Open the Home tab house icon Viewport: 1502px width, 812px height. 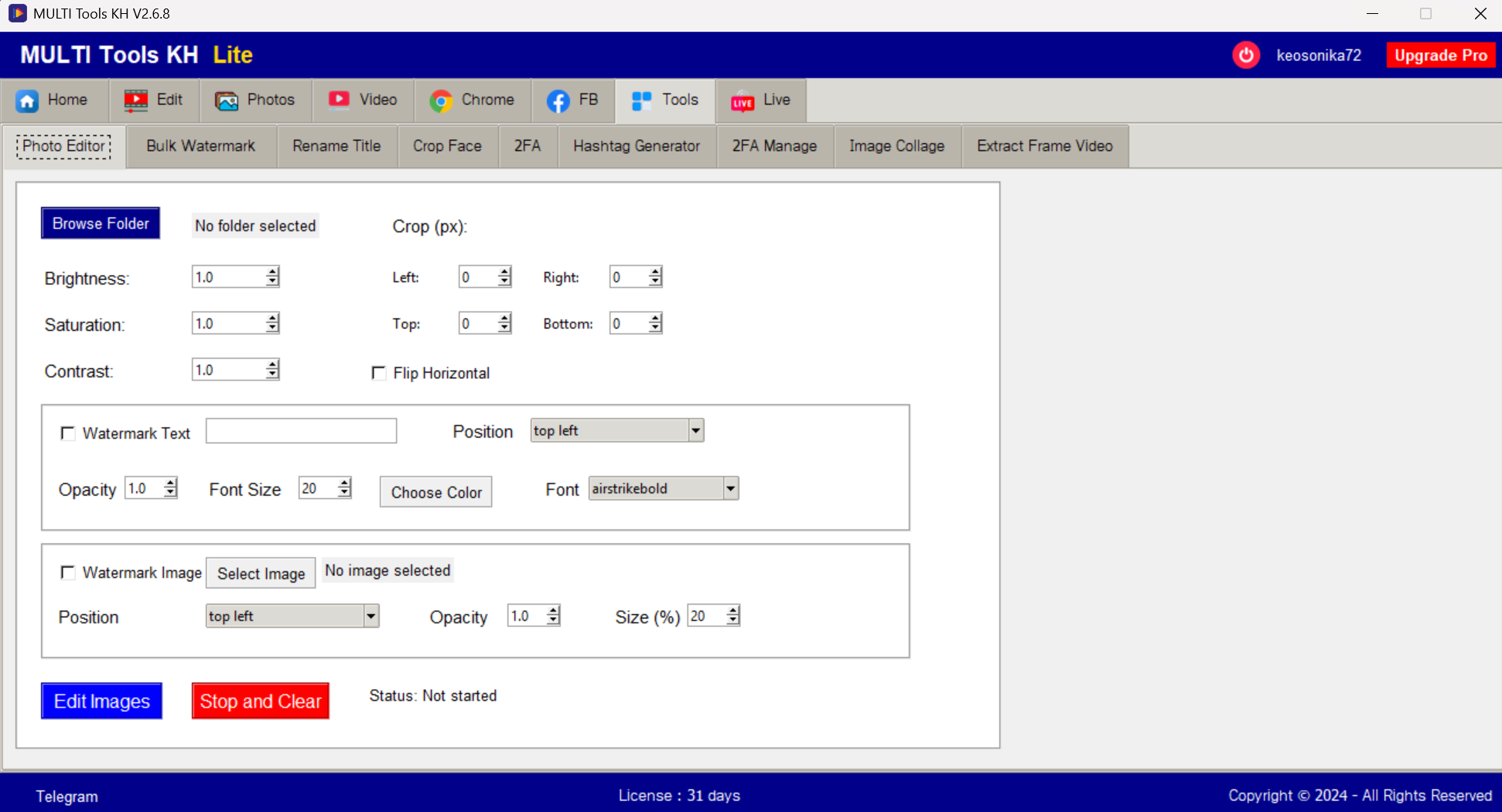(28, 101)
